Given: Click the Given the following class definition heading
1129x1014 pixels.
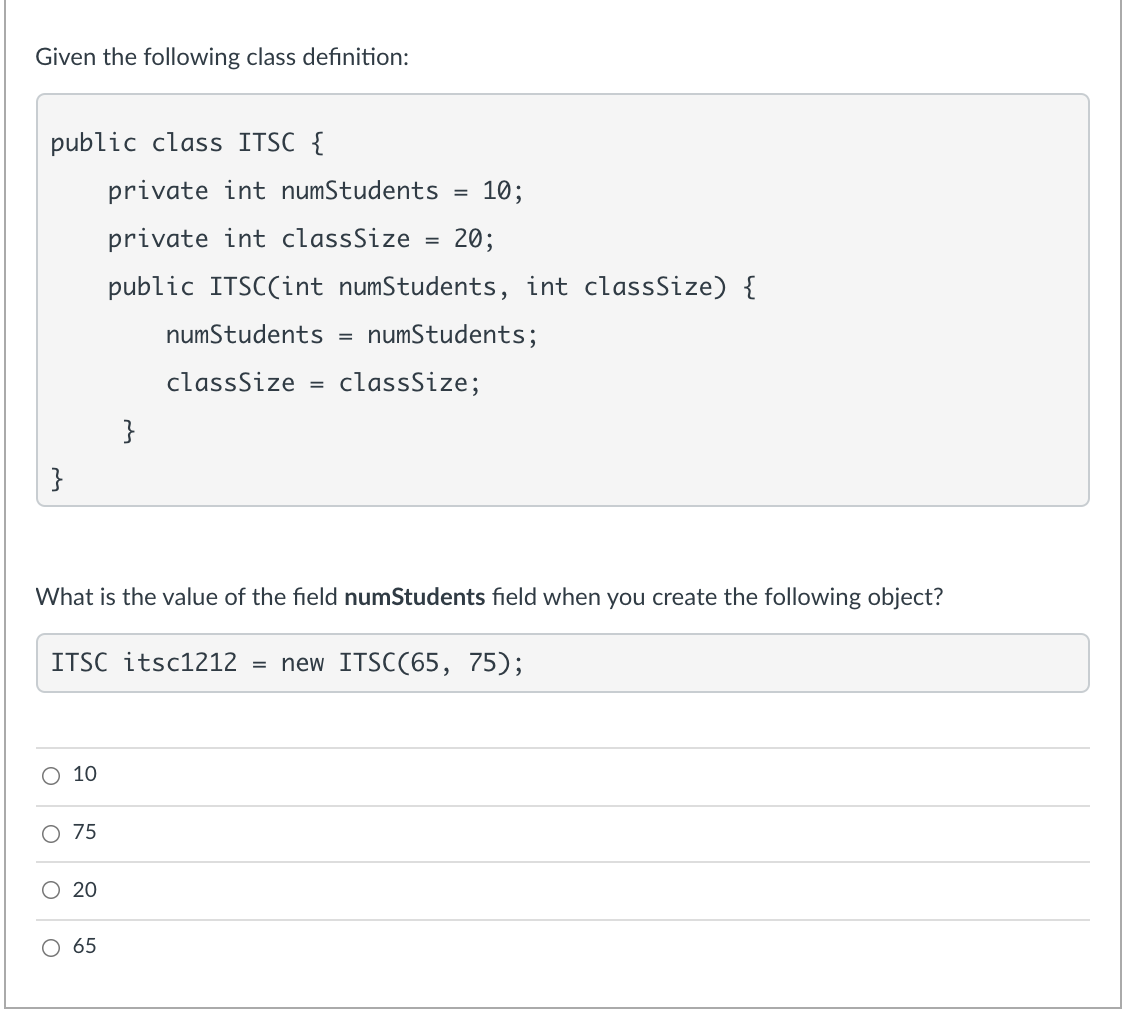Looking at the screenshot, I should [x=225, y=57].
